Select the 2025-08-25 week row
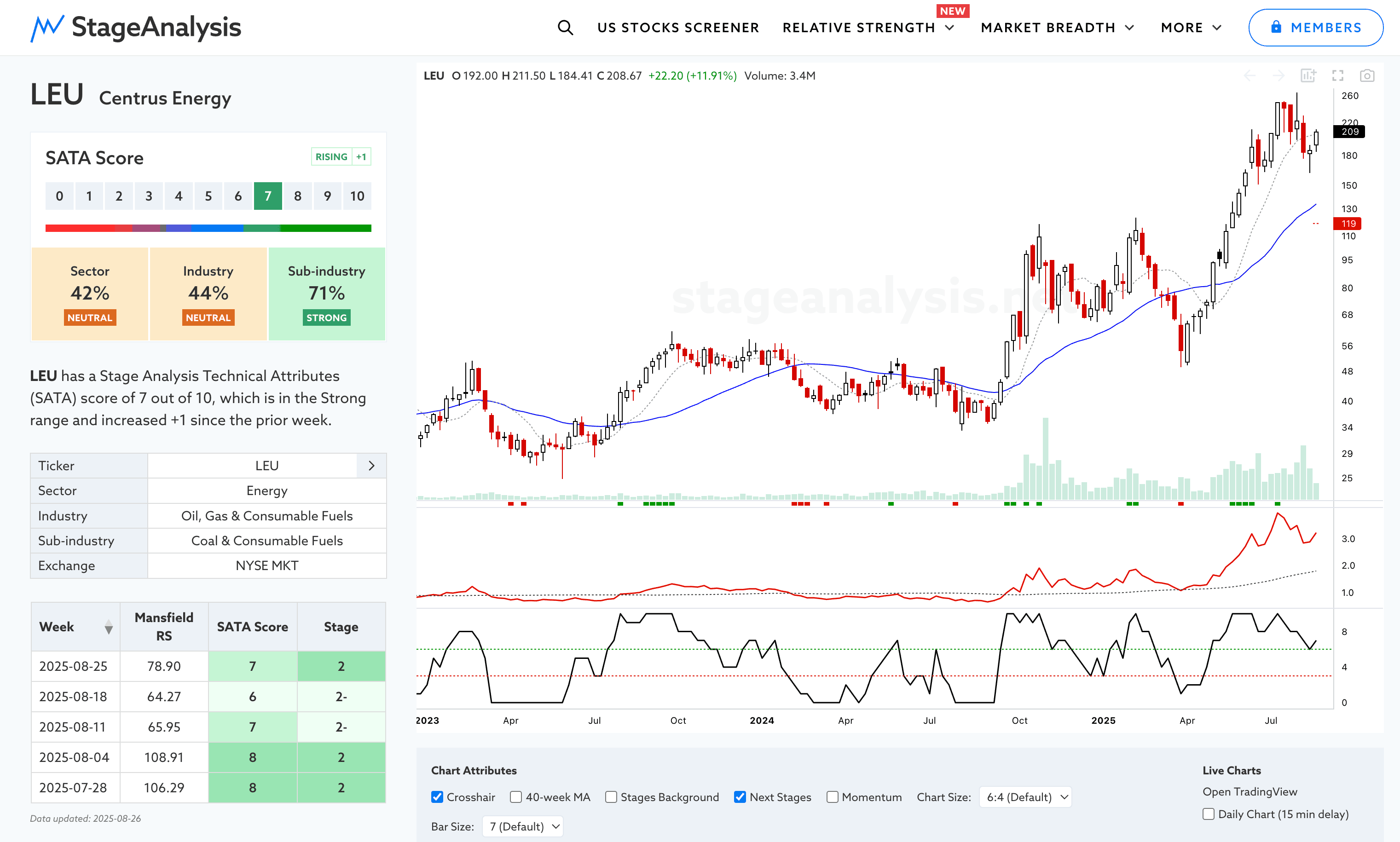1400x842 pixels. click(x=208, y=667)
